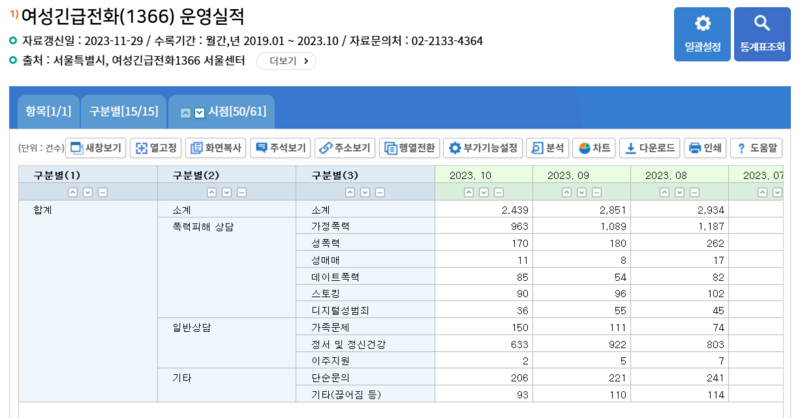This screenshot has width=800, height=418.
Task: Open 부가기능설정 additional settings
Action: pyautogui.click(x=483, y=148)
